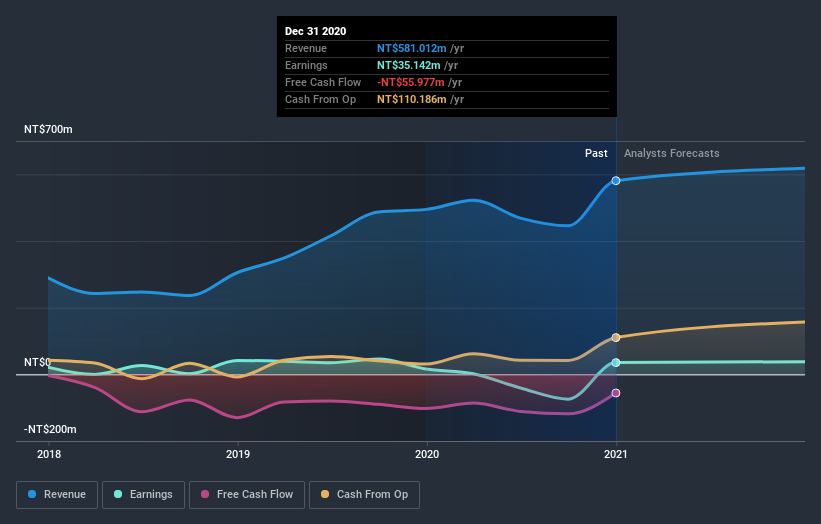Click the 'Analysts Forecasts' label
Screen dimensions: 821x524
point(671,153)
